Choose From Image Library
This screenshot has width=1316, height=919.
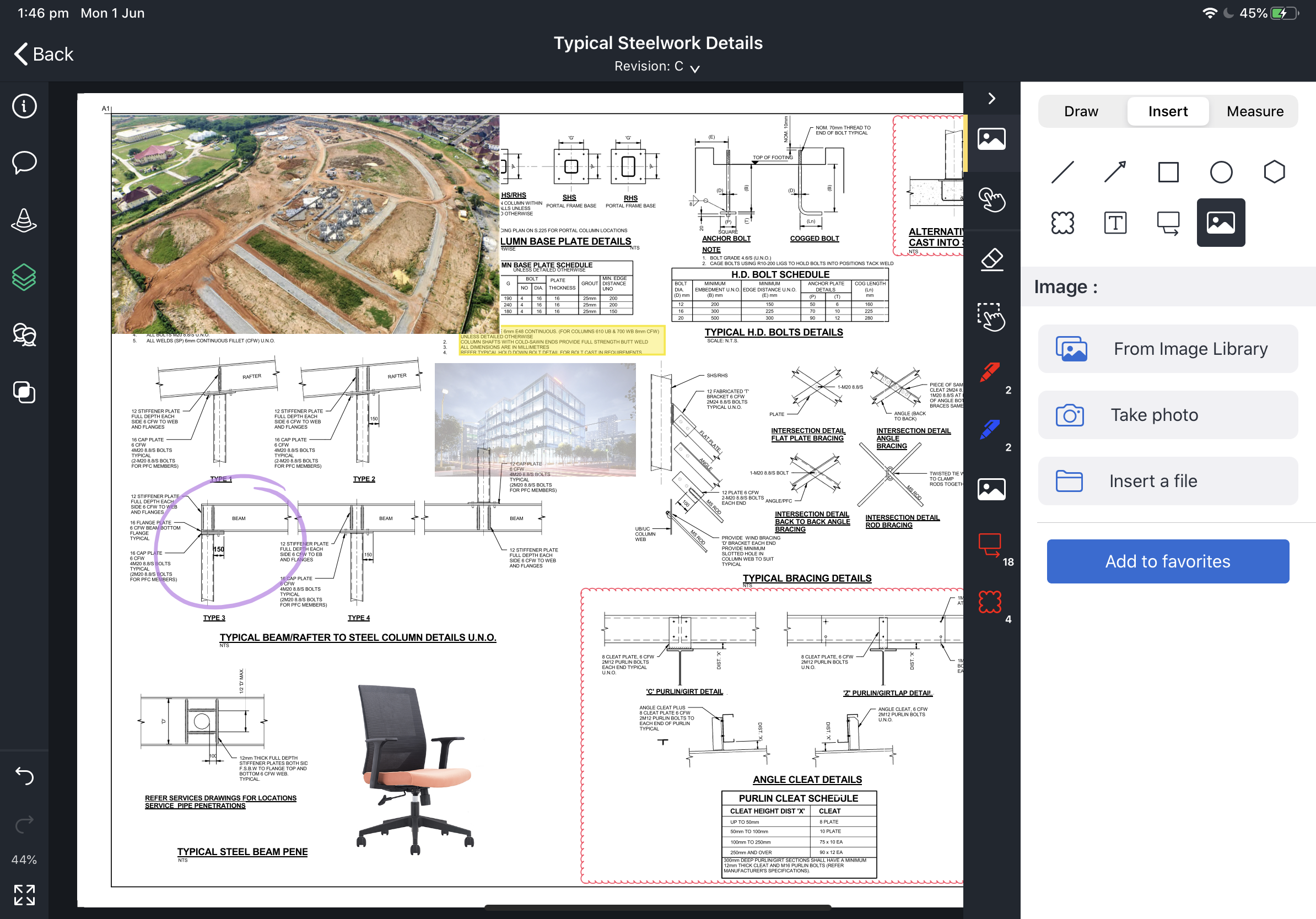(x=1168, y=349)
